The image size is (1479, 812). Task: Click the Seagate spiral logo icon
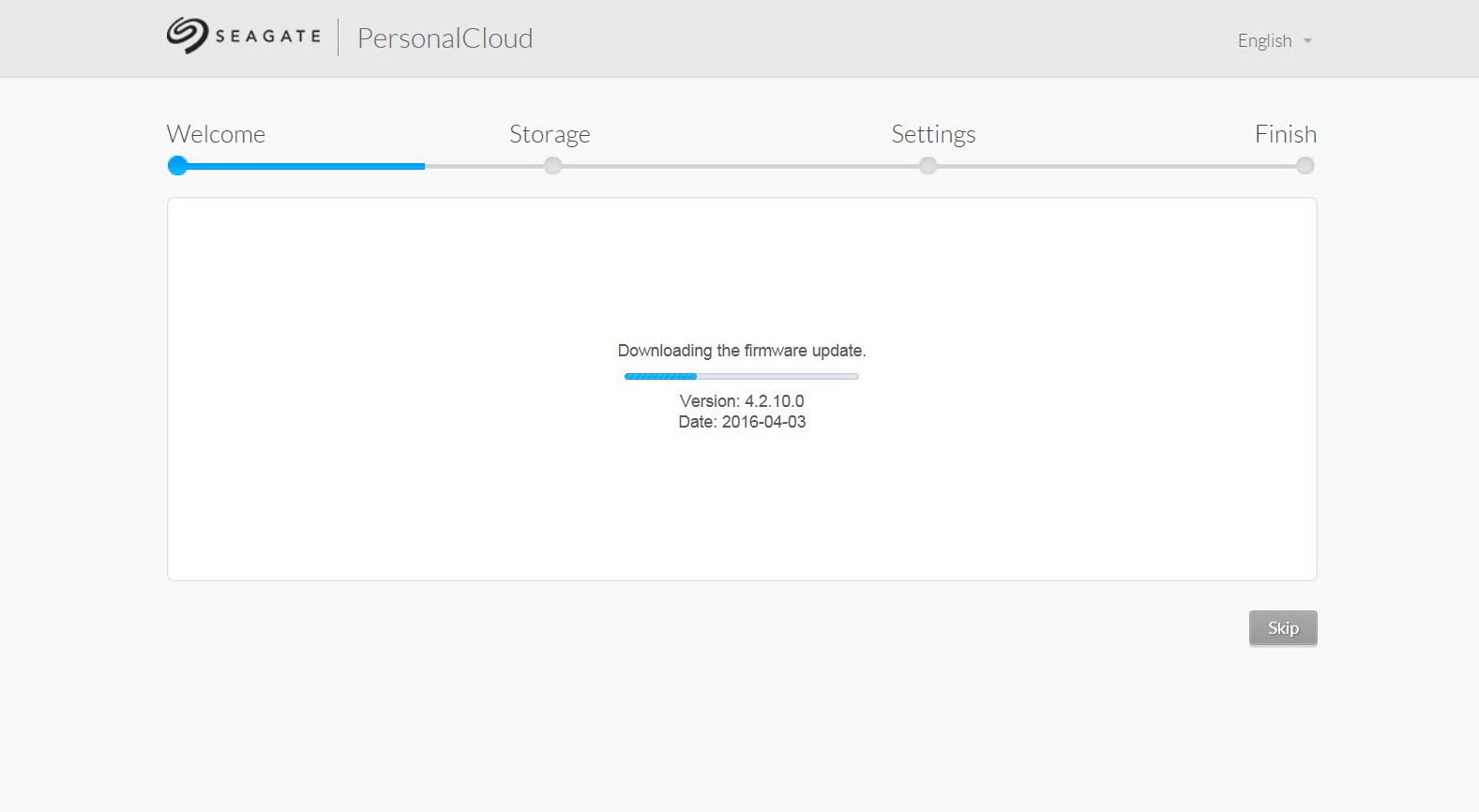point(188,36)
